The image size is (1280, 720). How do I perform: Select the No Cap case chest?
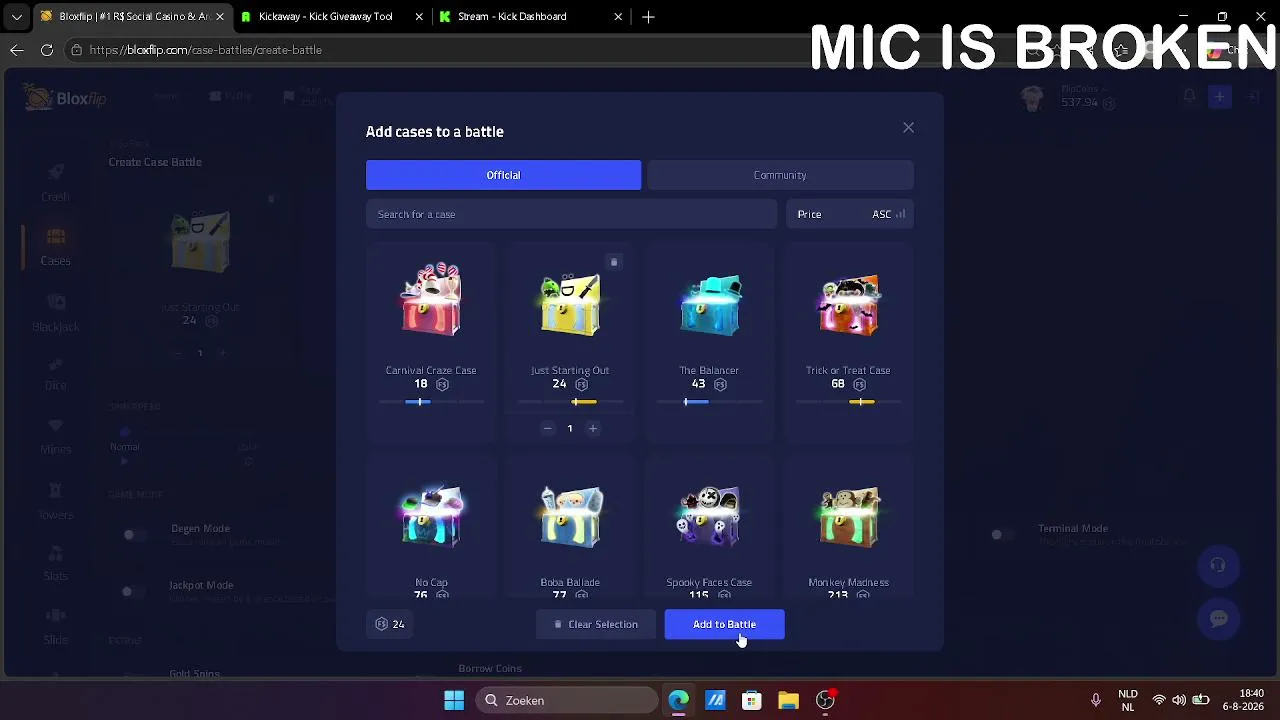tap(431, 516)
